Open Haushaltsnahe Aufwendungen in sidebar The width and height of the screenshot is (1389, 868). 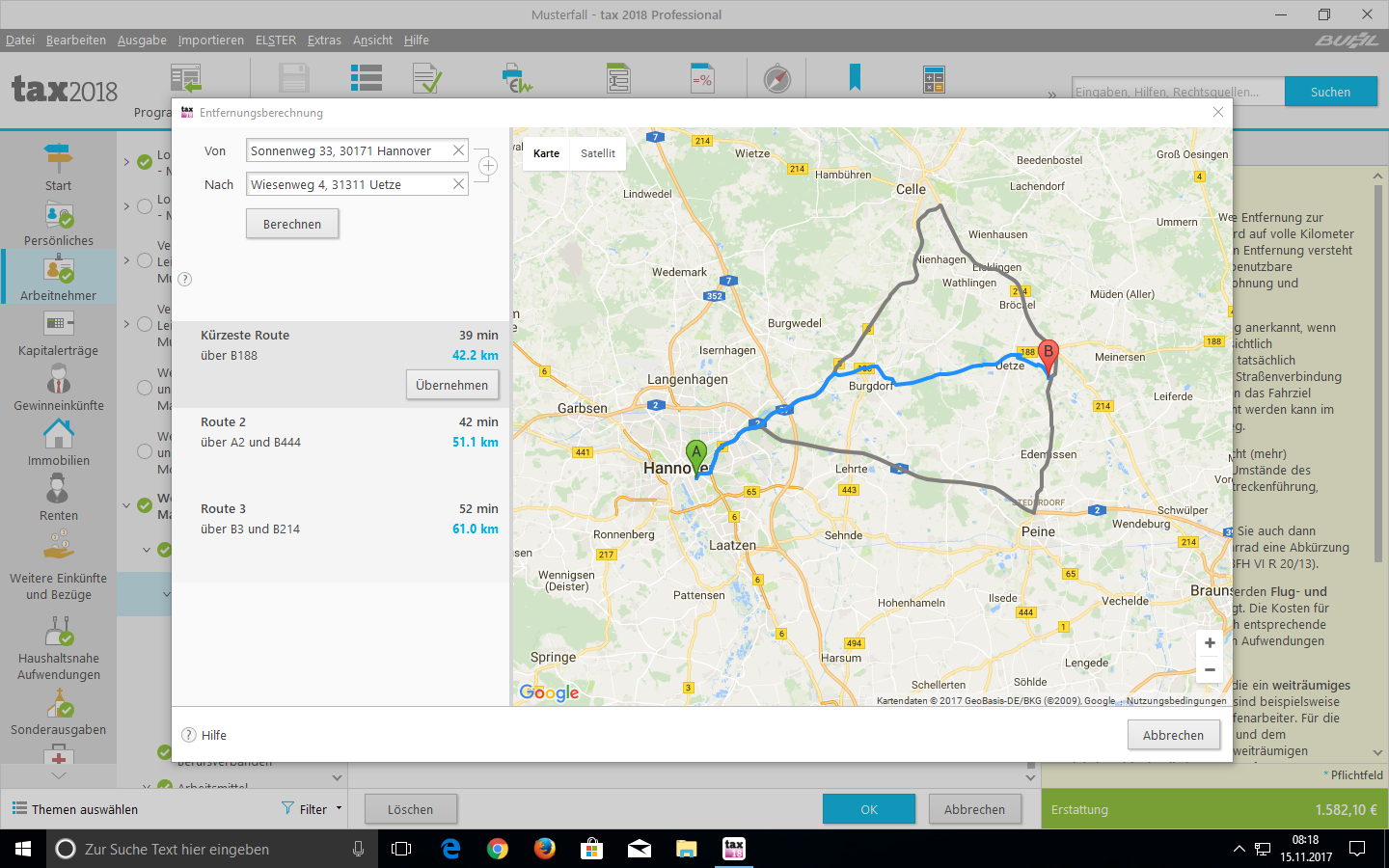click(x=58, y=649)
